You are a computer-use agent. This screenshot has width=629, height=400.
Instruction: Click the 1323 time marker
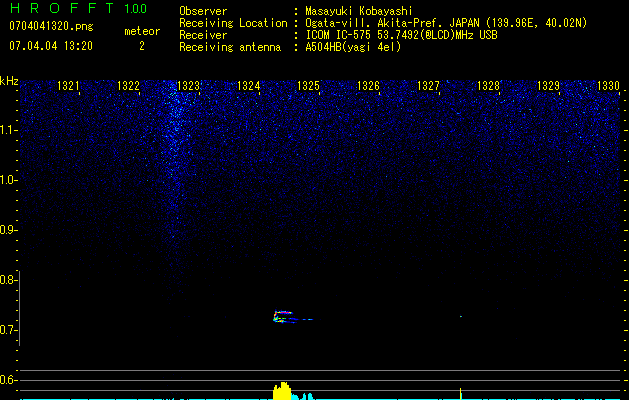(x=189, y=86)
